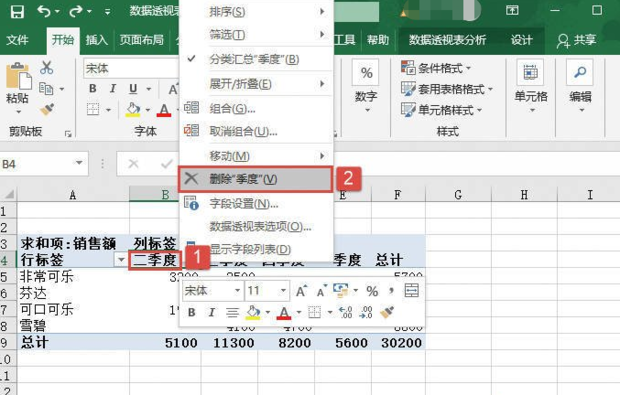Open the 行标签 filter dropdown

121,260
